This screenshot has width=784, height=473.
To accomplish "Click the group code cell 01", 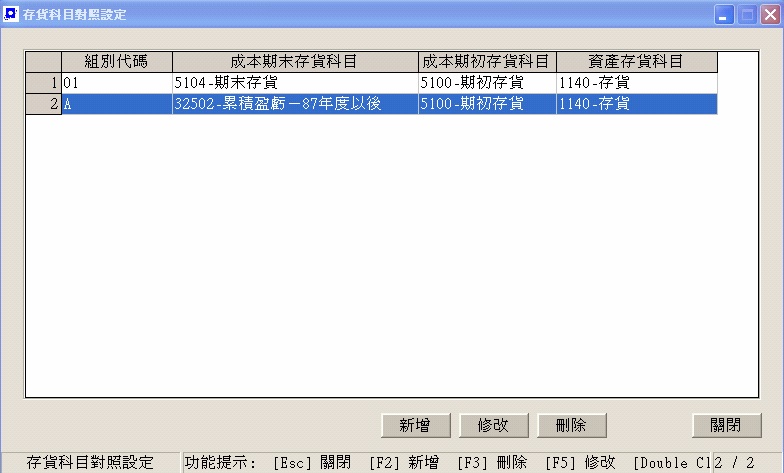I will coord(117,83).
